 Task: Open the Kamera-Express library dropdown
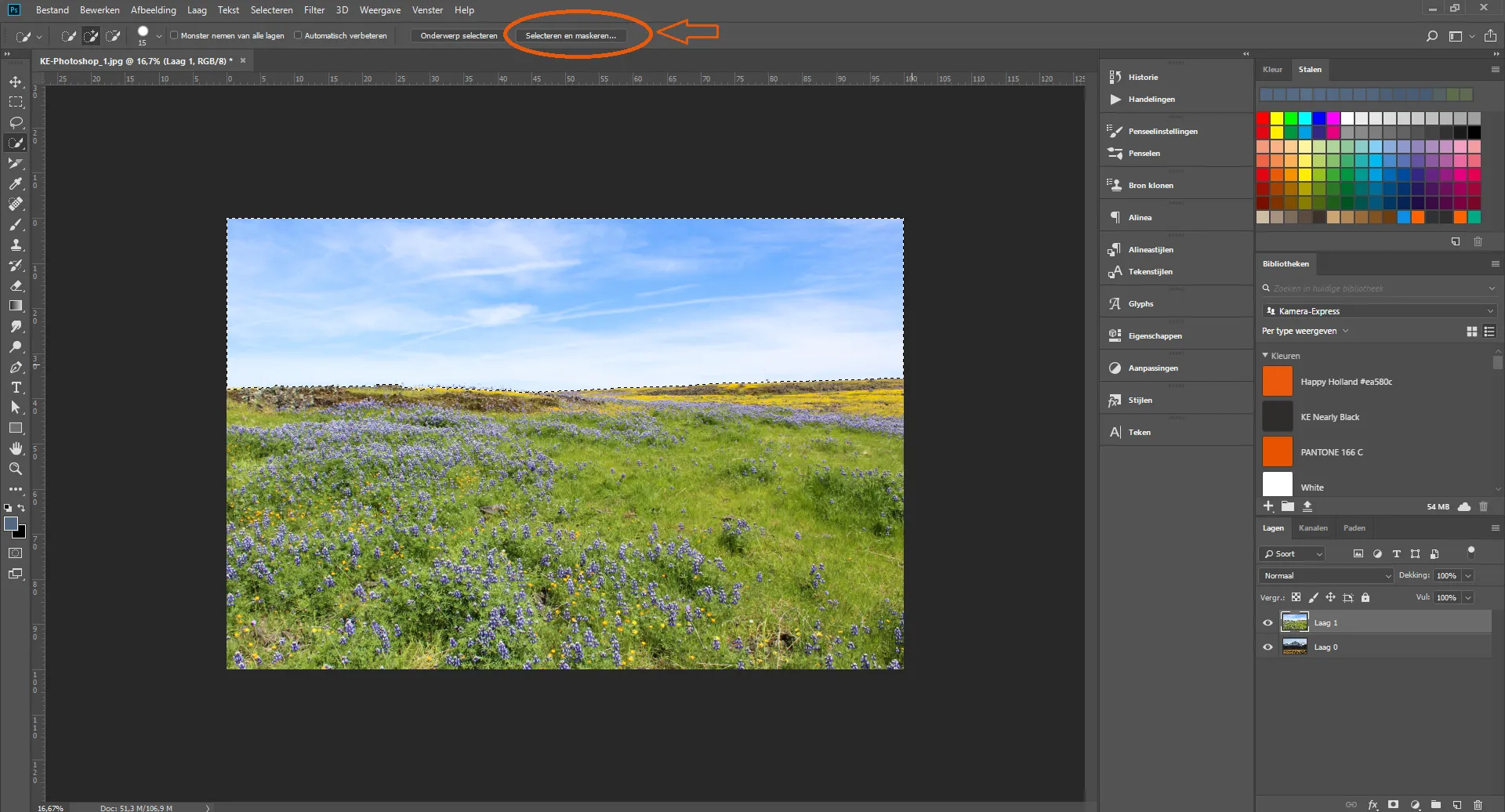click(x=1379, y=311)
